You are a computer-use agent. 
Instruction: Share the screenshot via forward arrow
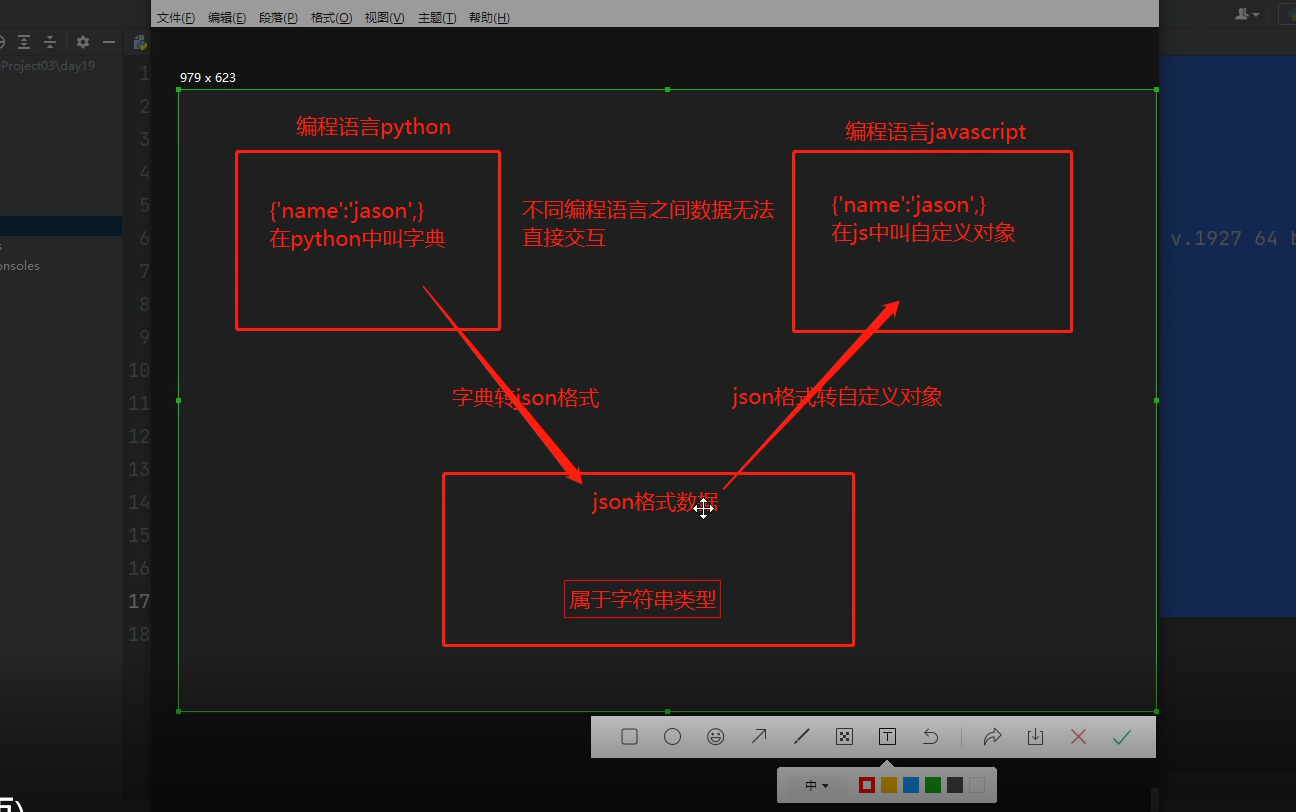(992, 737)
